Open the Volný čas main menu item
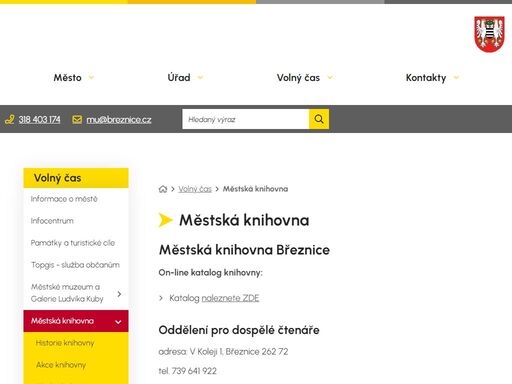Viewport: 512px width, 384px height. click(298, 78)
